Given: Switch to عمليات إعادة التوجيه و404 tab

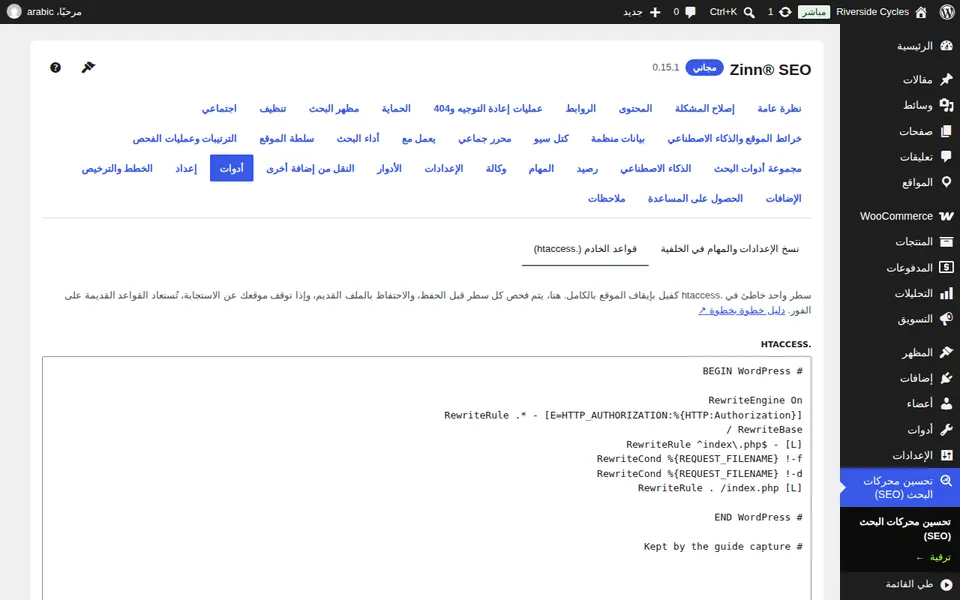Looking at the screenshot, I should (x=488, y=108).
